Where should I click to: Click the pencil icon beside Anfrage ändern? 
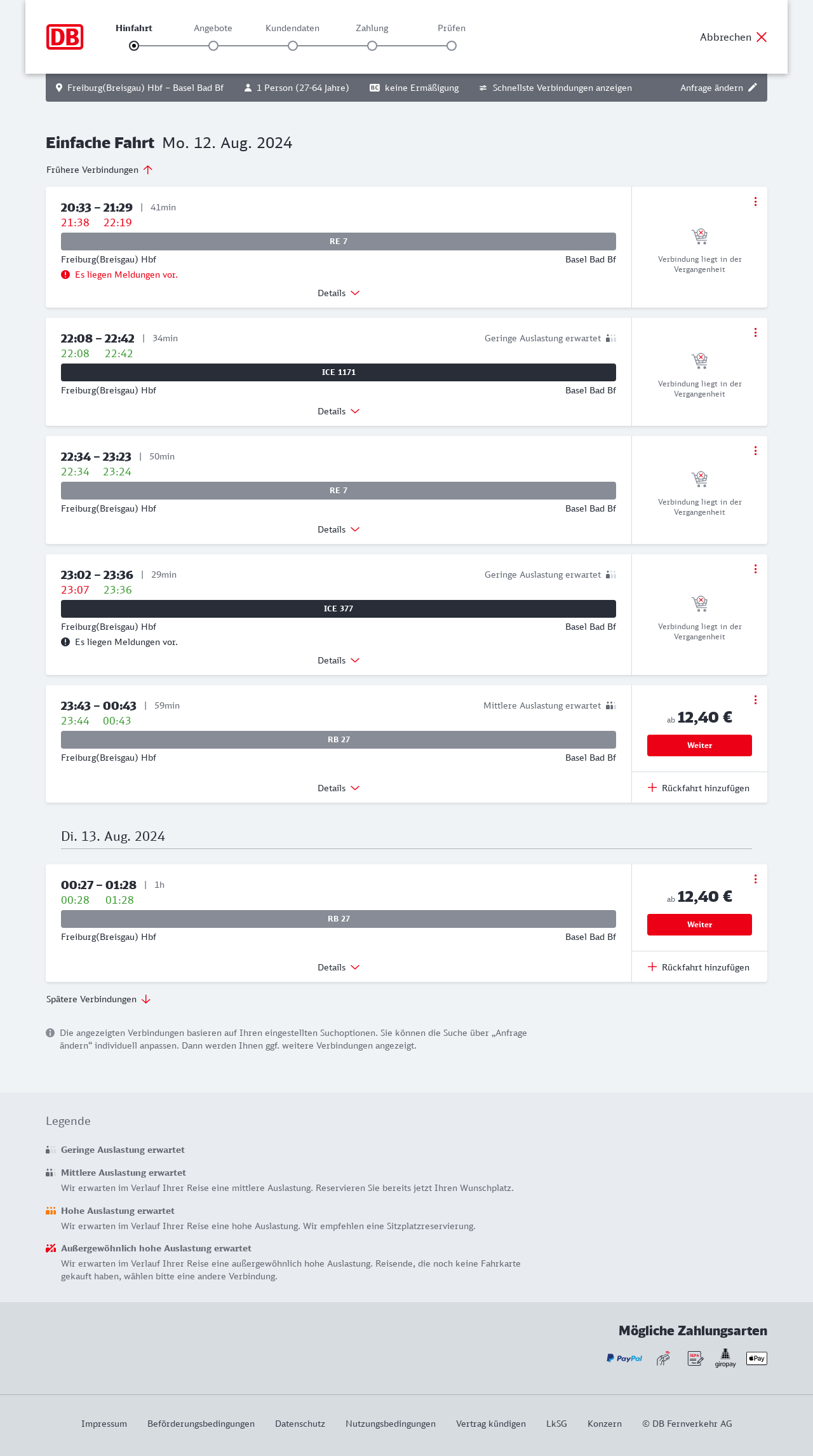coord(753,88)
